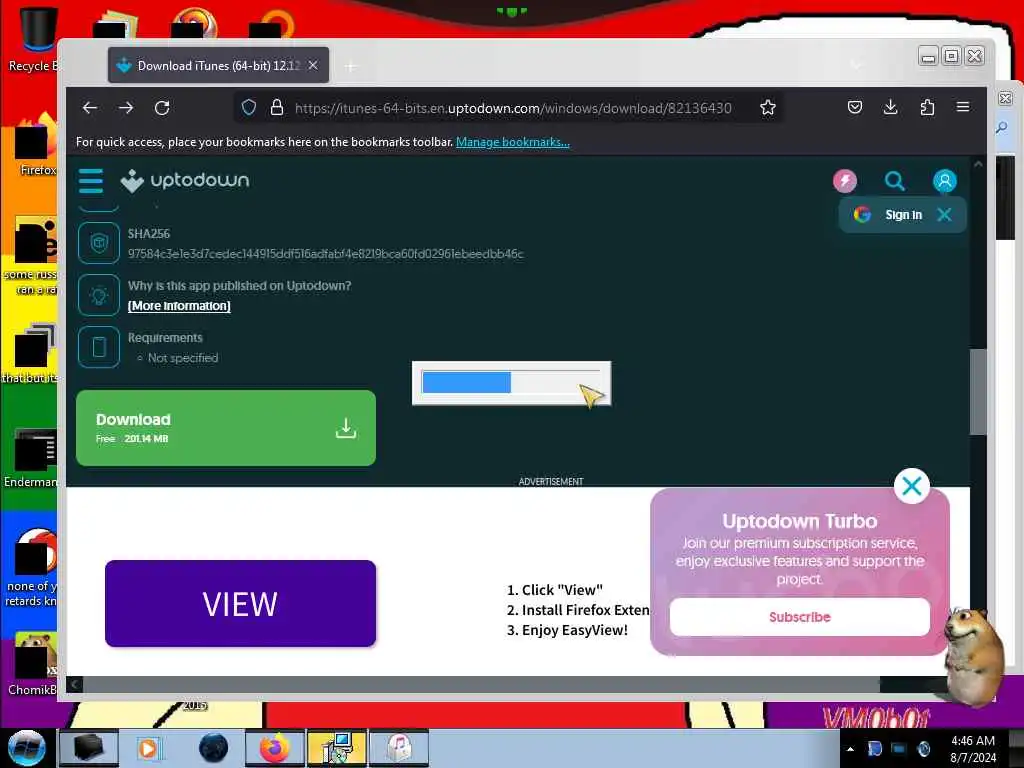
Task: Open the Firefox application menu
Action: 963,107
